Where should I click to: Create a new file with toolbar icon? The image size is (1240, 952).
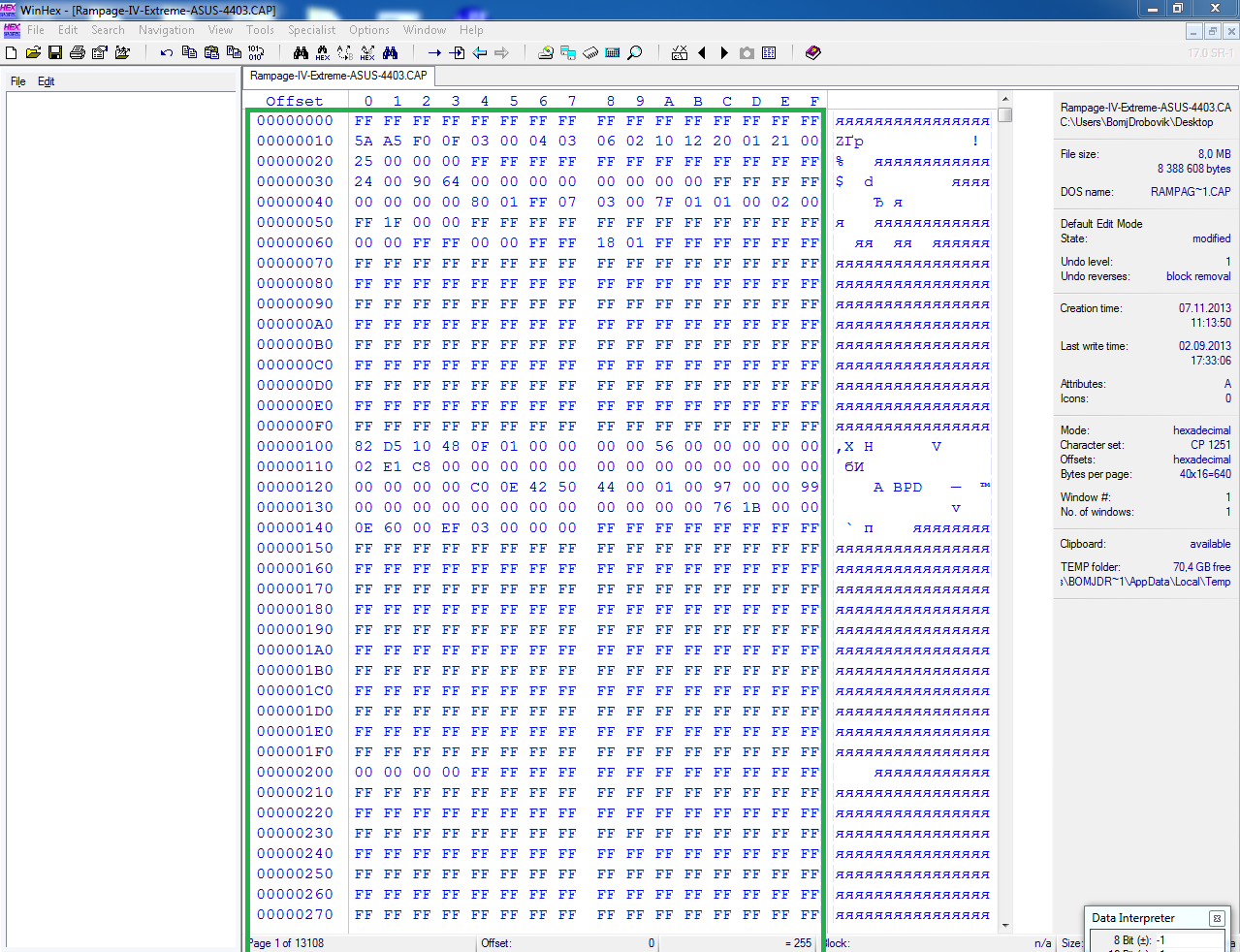[x=12, y=52]
